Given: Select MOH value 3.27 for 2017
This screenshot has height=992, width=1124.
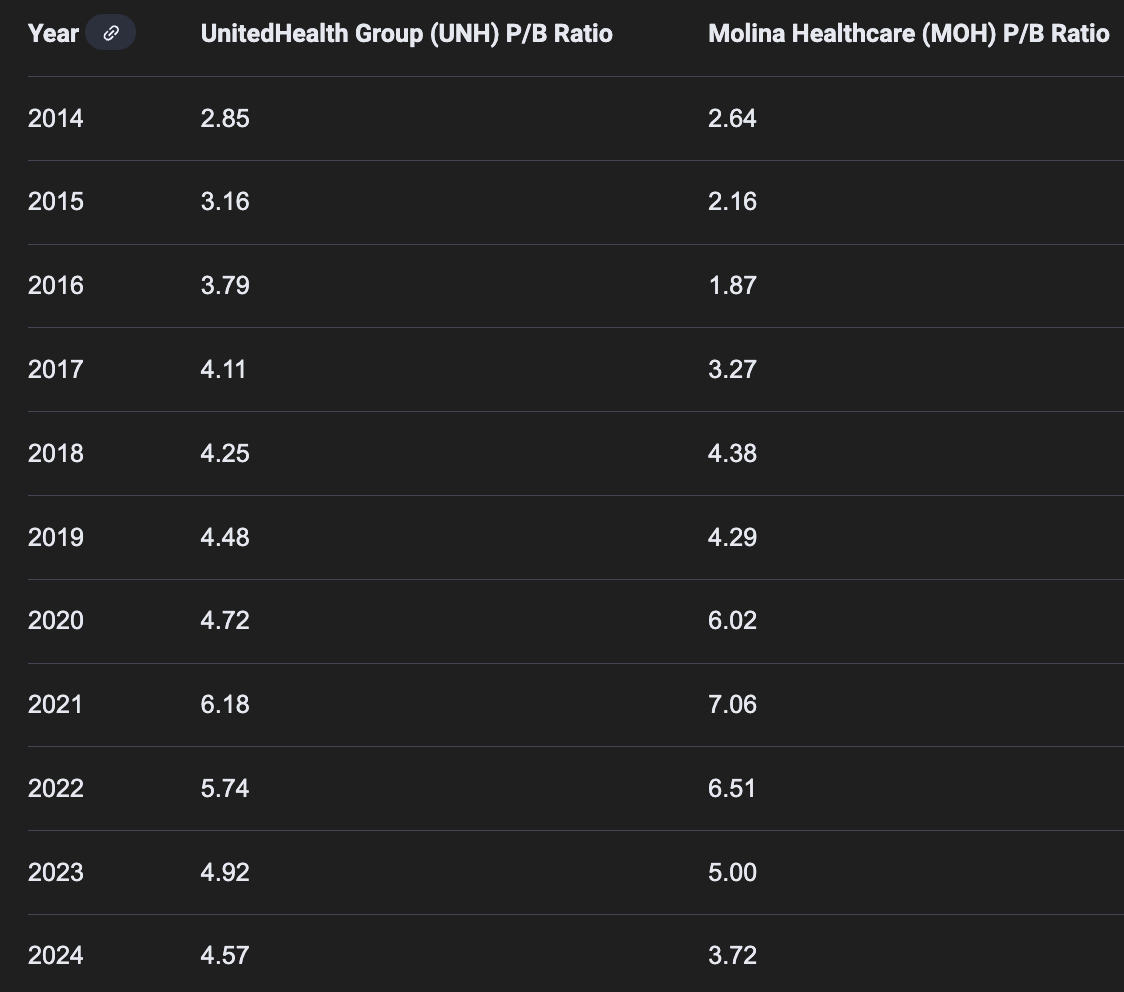Looking at the screenshot, I should [733, 370].
